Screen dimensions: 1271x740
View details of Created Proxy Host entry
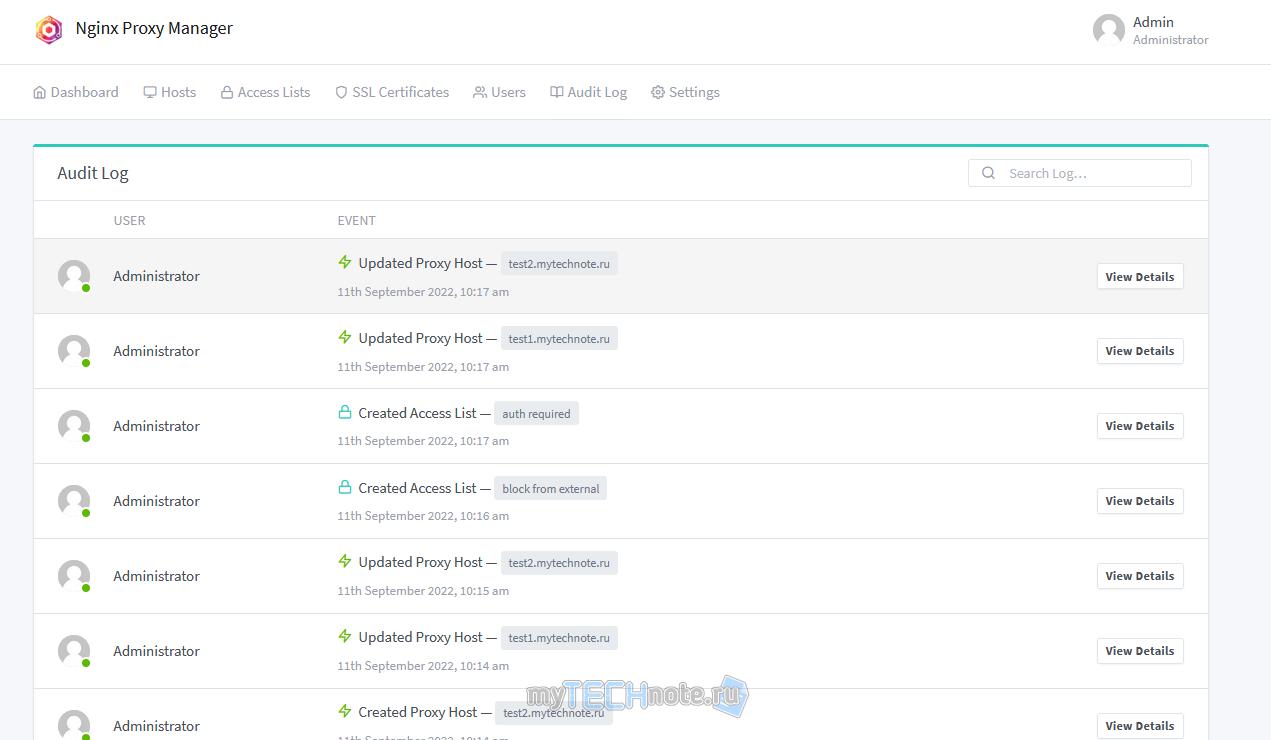point(1140,726)
